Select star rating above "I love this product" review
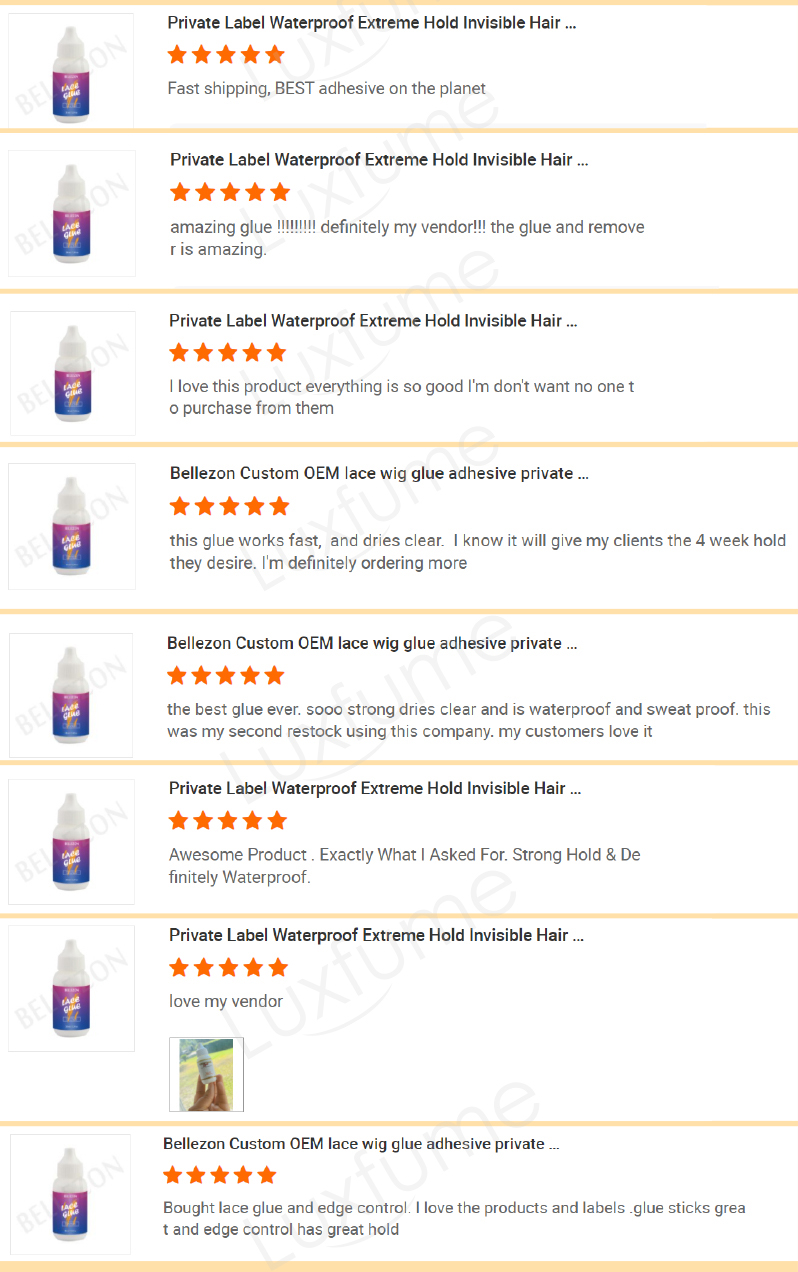The width and height of the screenshot is (798, 1272). pos(228,352)
